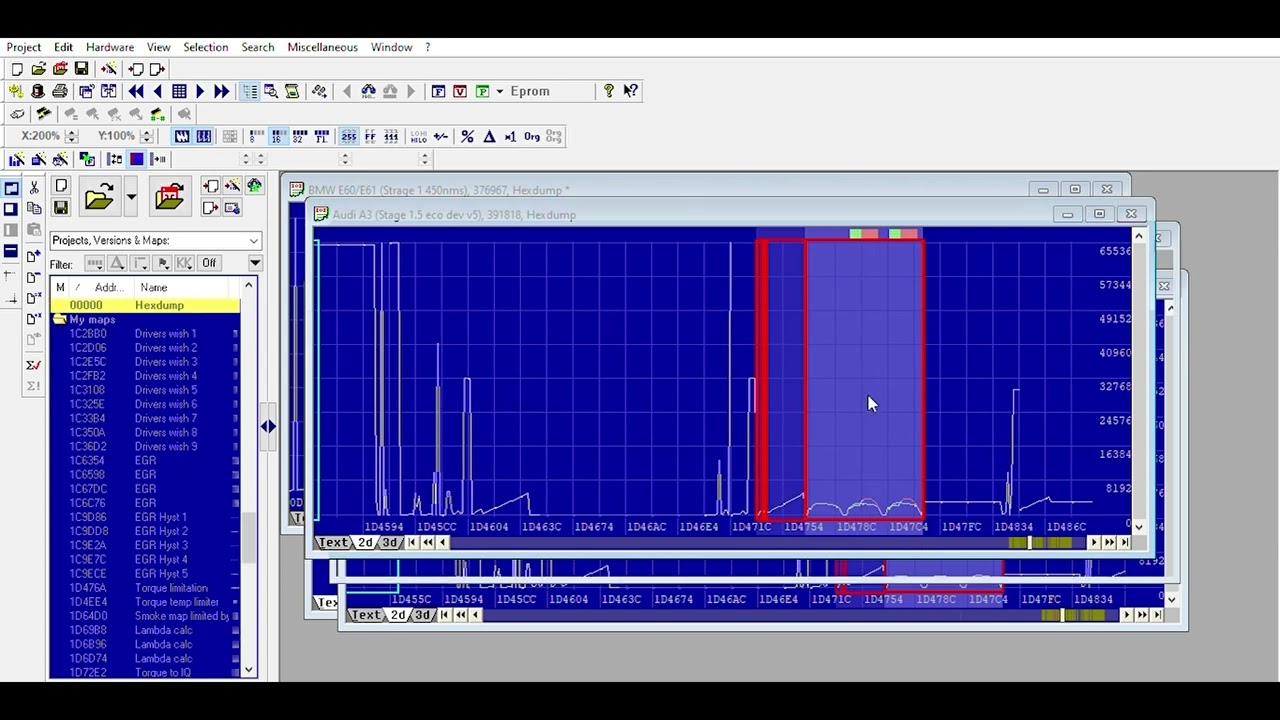Click the large open folder button
The height and width of the screenshot is (720, 1280).
coord(99,197)
